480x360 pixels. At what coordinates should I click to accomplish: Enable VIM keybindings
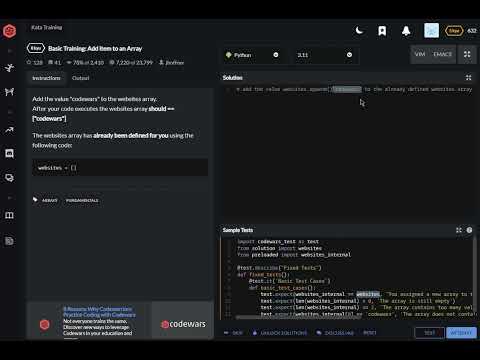[420, 54]
